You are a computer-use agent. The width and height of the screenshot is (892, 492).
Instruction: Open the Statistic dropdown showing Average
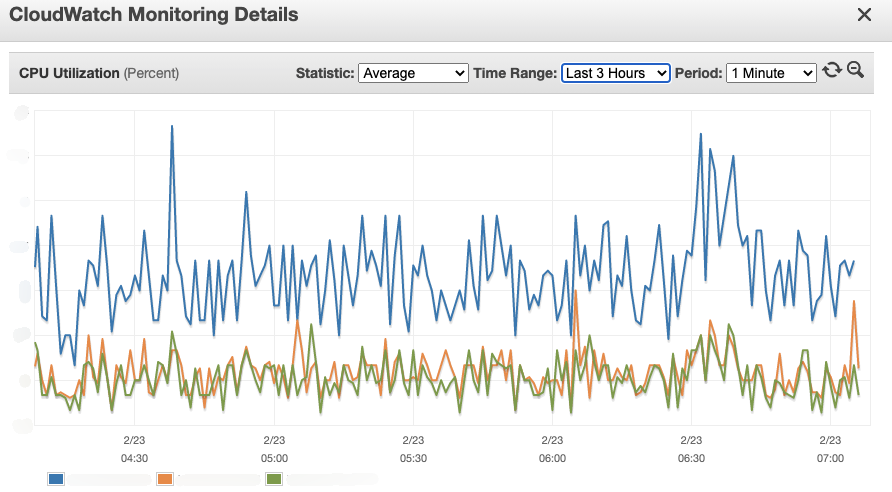click(413, 73)
